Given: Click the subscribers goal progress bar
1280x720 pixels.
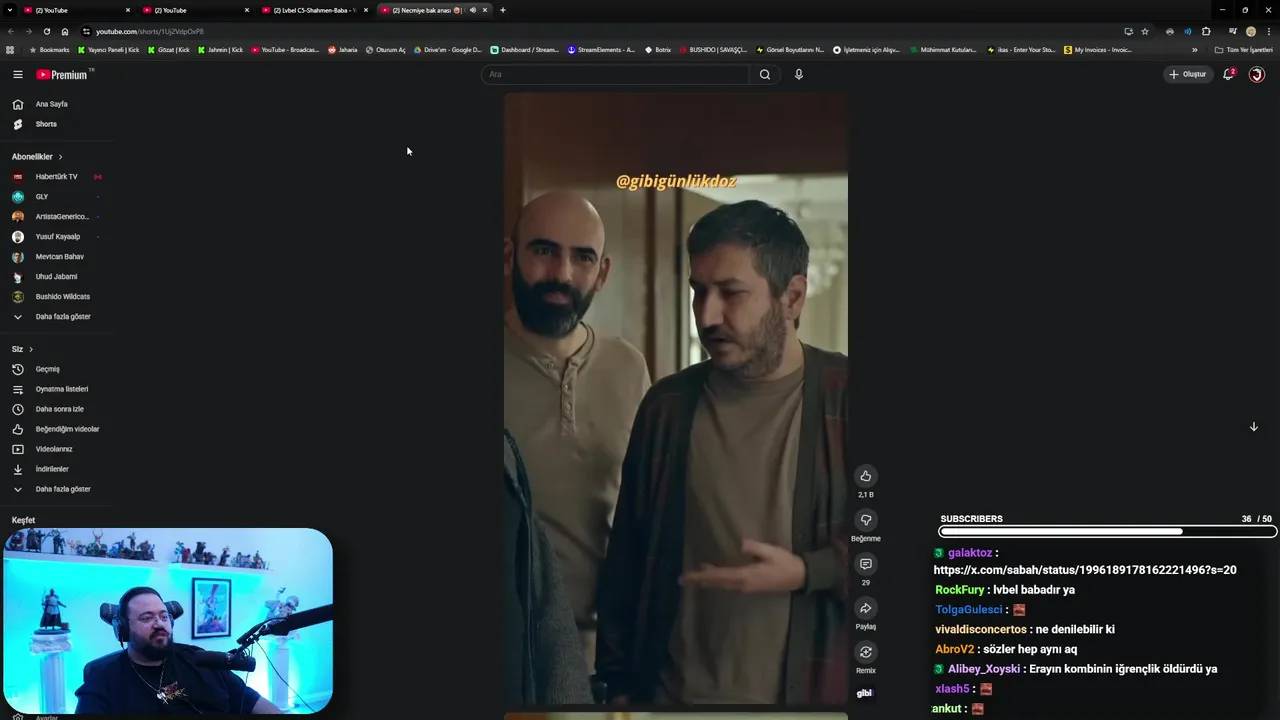Looking at the screenshot, I should (1107, 532).
